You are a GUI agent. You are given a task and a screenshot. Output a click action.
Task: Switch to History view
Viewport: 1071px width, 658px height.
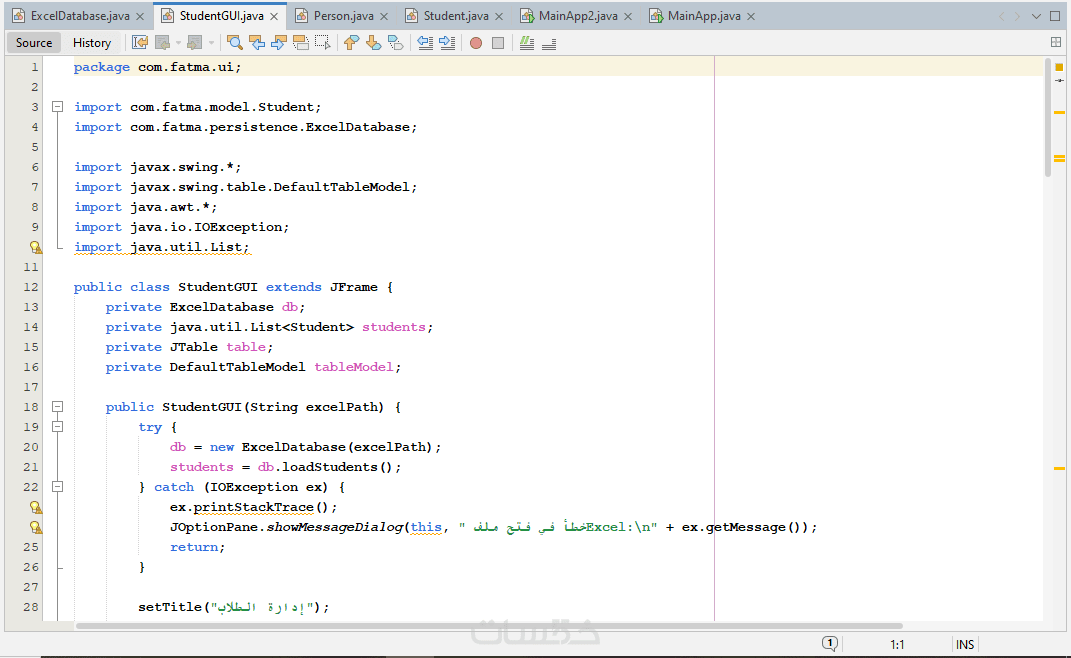pyautogui.click(x=92, y=43)
